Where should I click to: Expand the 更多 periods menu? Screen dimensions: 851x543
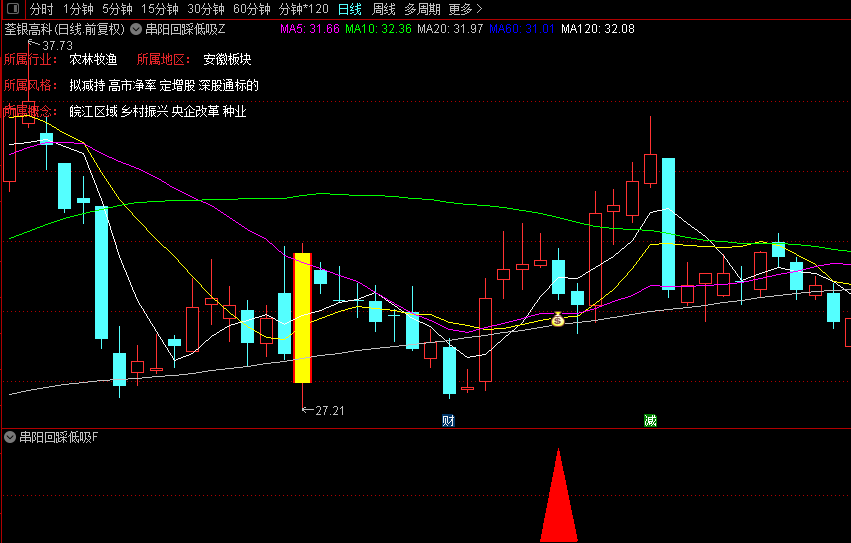point(465,9)
